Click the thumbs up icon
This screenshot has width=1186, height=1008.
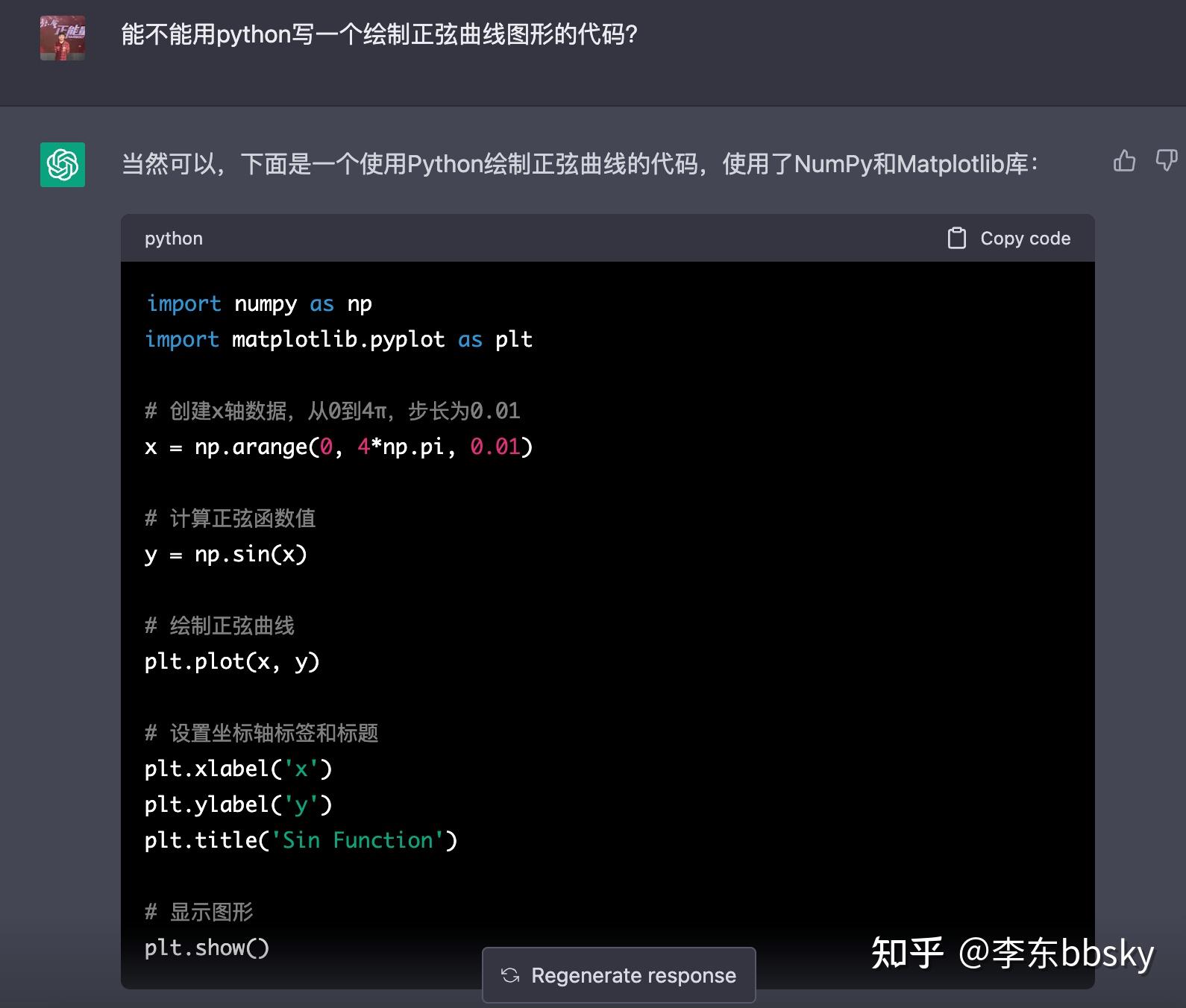(1124, 160)
